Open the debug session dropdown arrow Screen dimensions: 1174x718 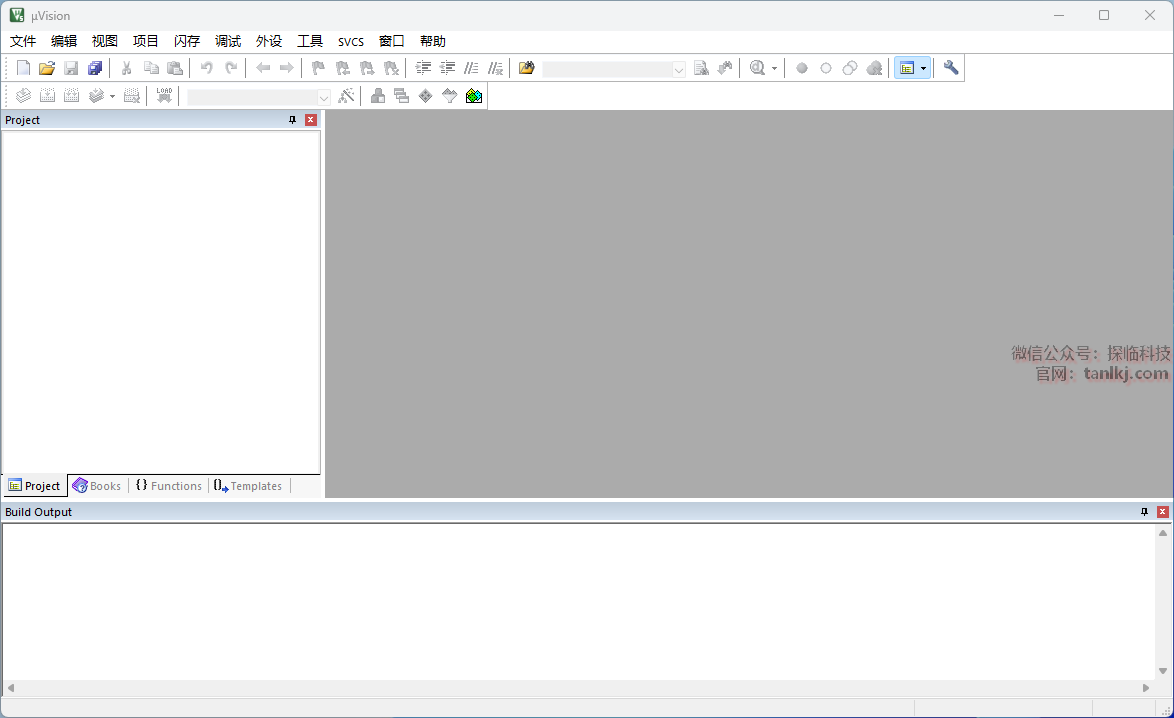[774, 69]
